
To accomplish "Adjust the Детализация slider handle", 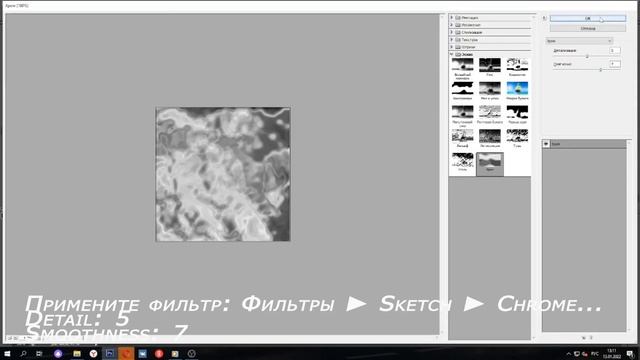I will 587,56.
